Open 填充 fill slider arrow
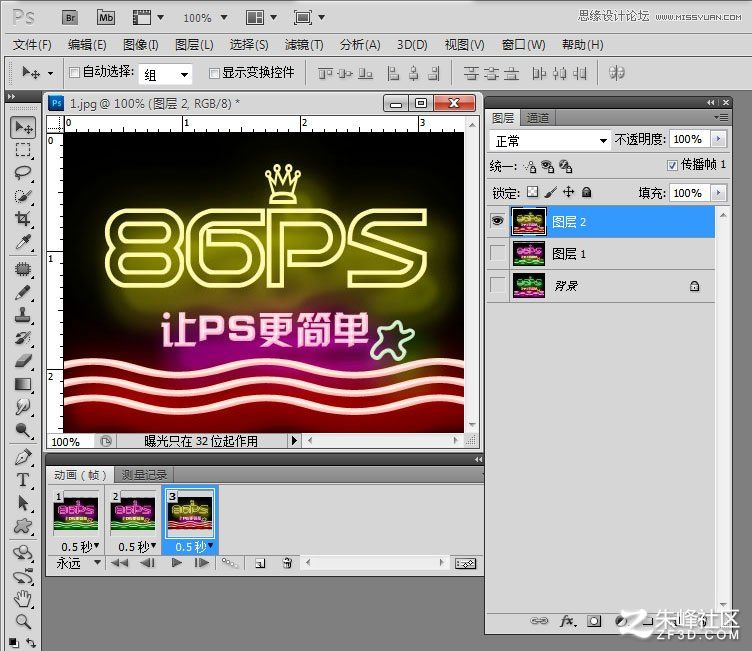Image resolution: width=752 pixels, height=651 pixels. point(718,193)
